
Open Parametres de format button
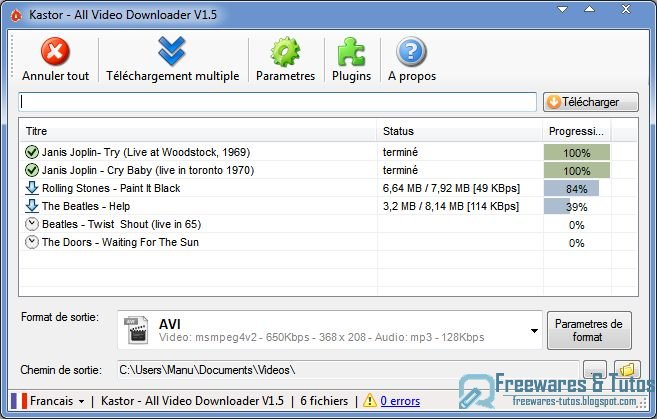[589, 330]
